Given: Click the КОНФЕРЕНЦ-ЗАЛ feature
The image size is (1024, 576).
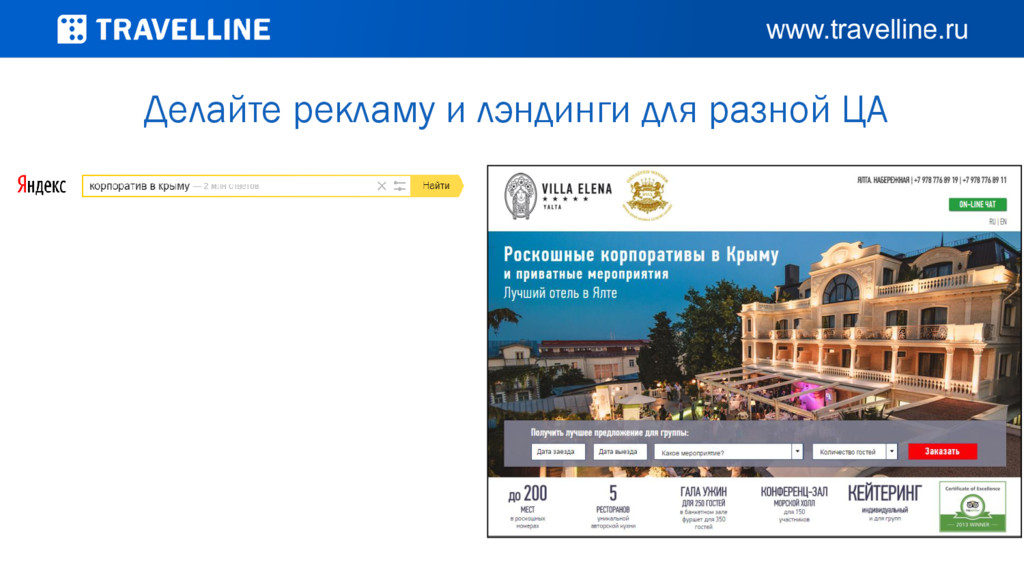Looking at the screenshot, I should click(793, 504).
